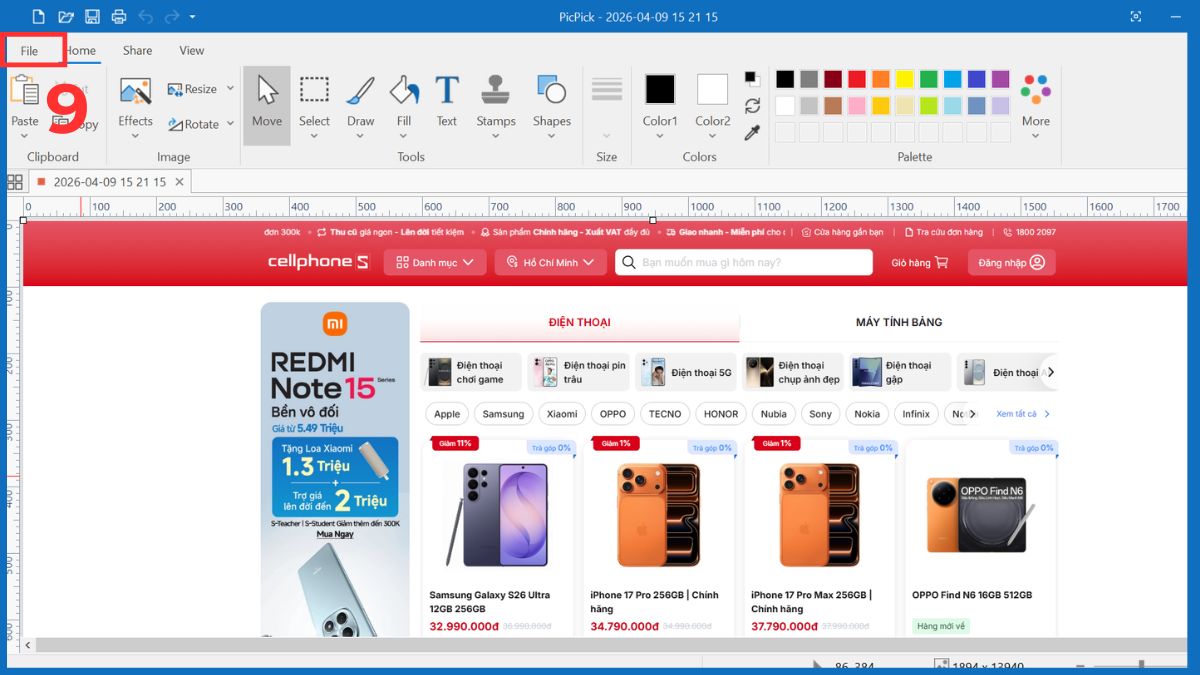
Task: Click the Điện thoại chơi game category card
Action: tap(471, 372)
